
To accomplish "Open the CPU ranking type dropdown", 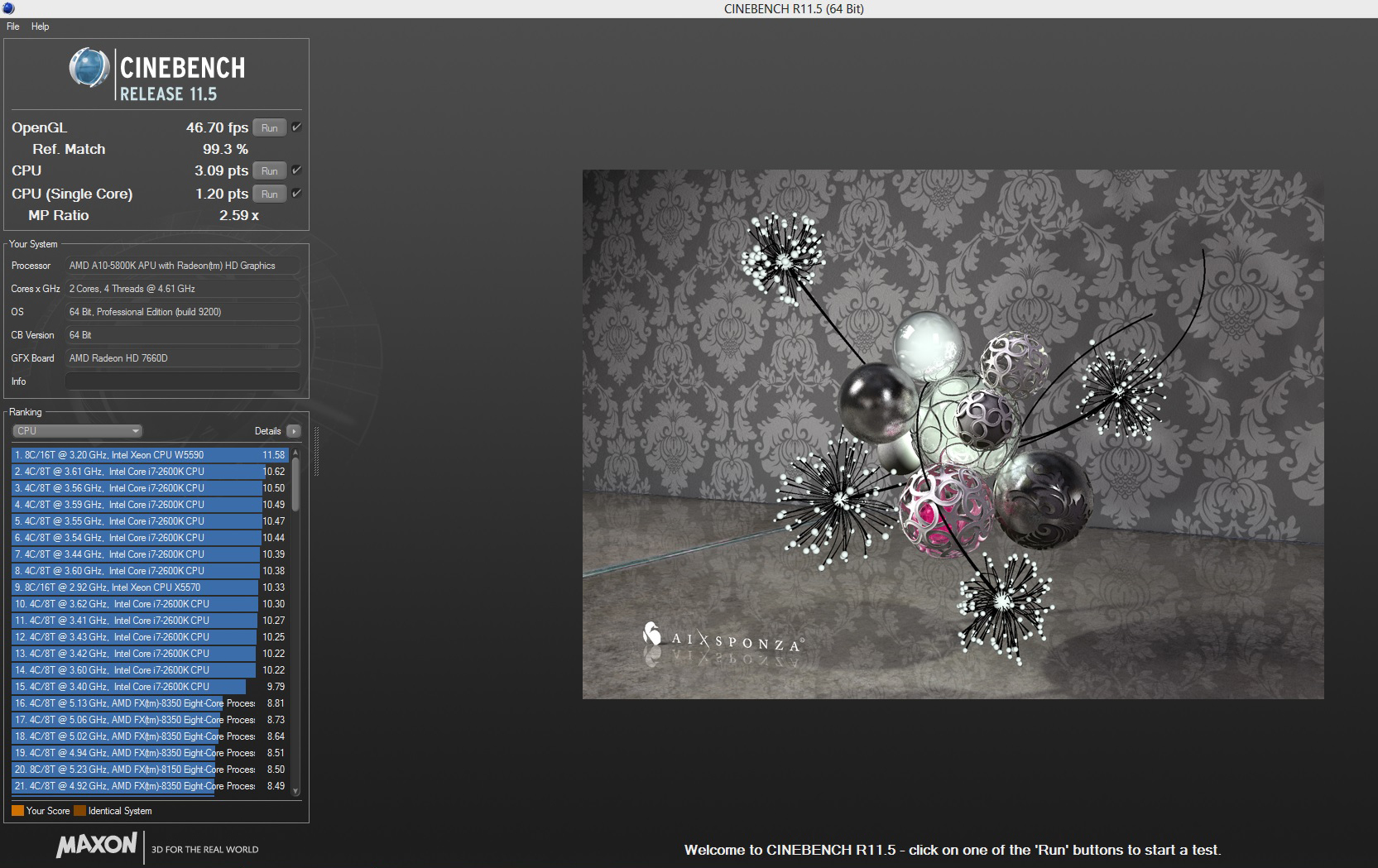I will [x=78, y=431].
